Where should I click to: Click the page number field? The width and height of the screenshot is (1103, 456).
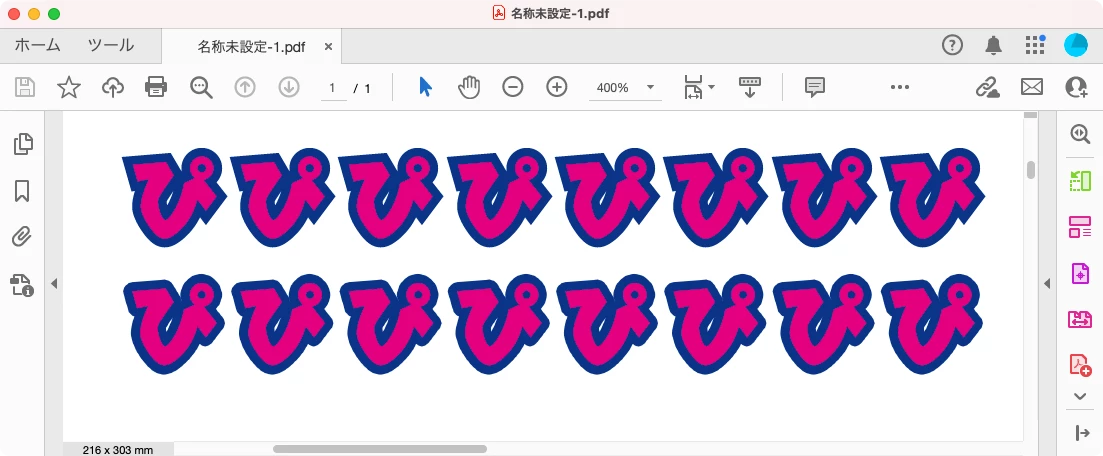[333, 88]
